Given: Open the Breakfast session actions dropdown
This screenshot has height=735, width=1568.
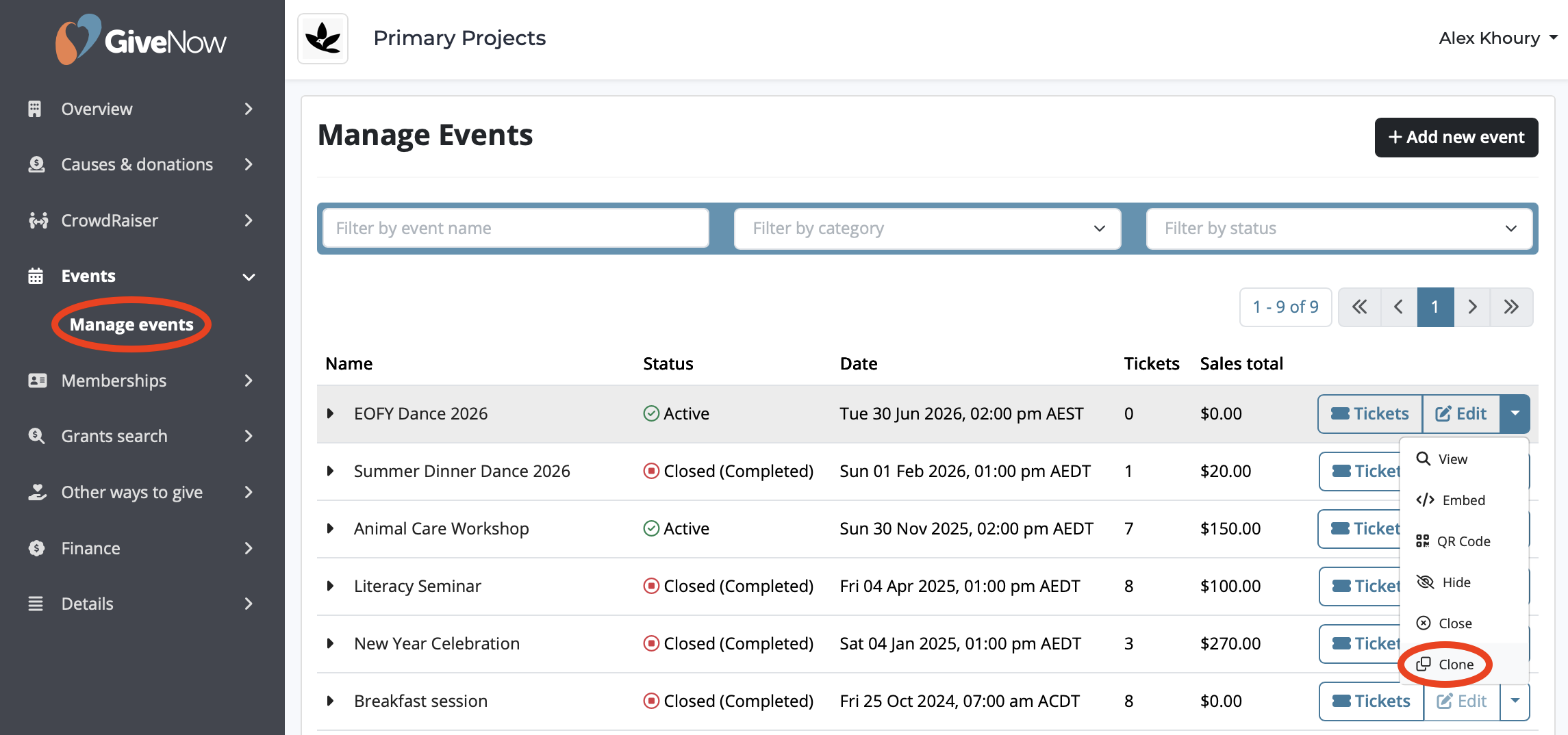Looking at the screenshot, I should click(1515, 701).
